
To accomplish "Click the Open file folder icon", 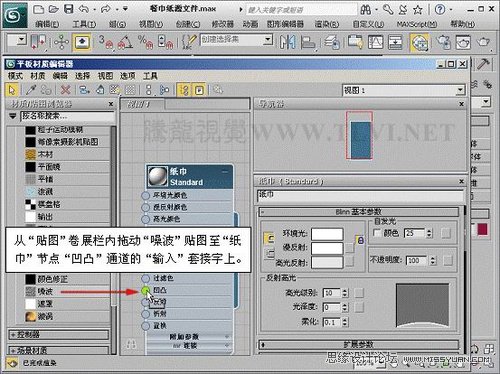I will pos(54,9).
